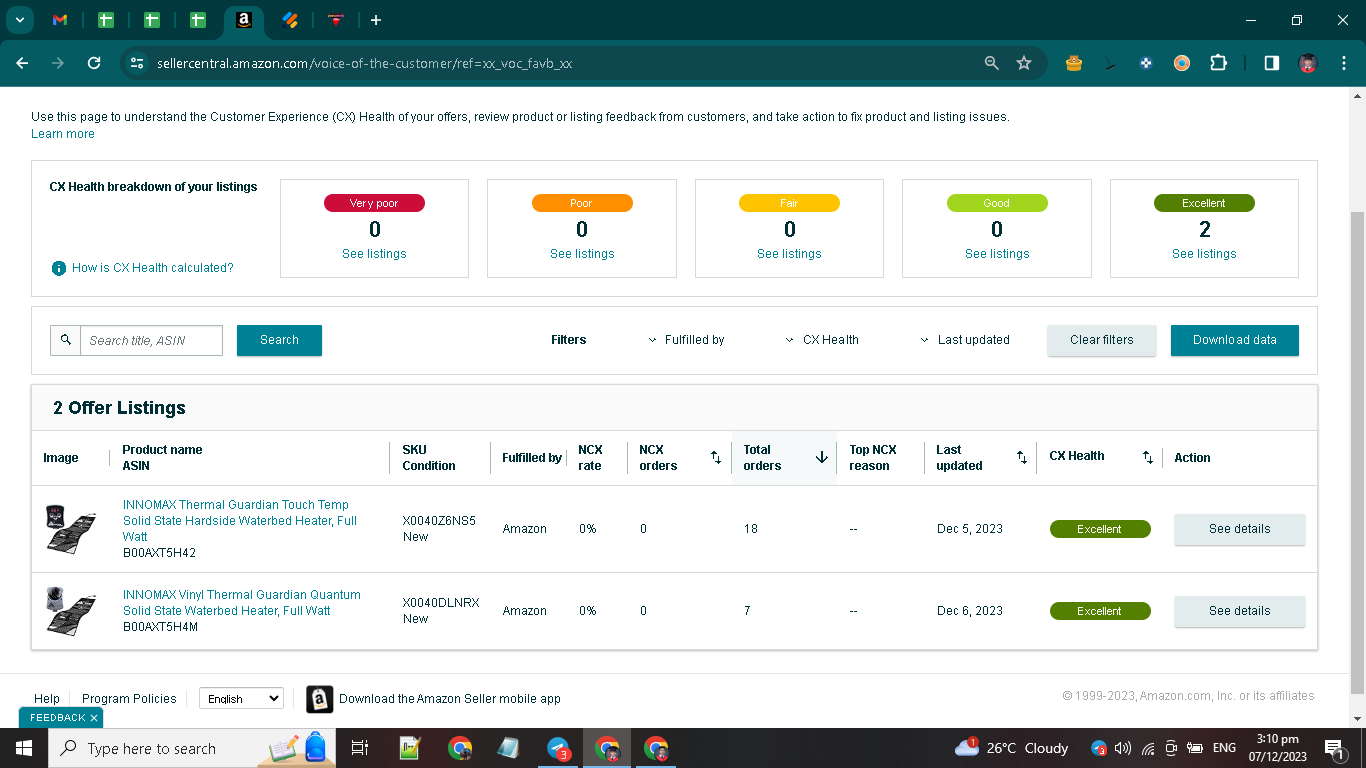Image resolution: width=1366 pixels, height=768 pixels.
Task: Click the teal Search button
Action: coord(279,340)
